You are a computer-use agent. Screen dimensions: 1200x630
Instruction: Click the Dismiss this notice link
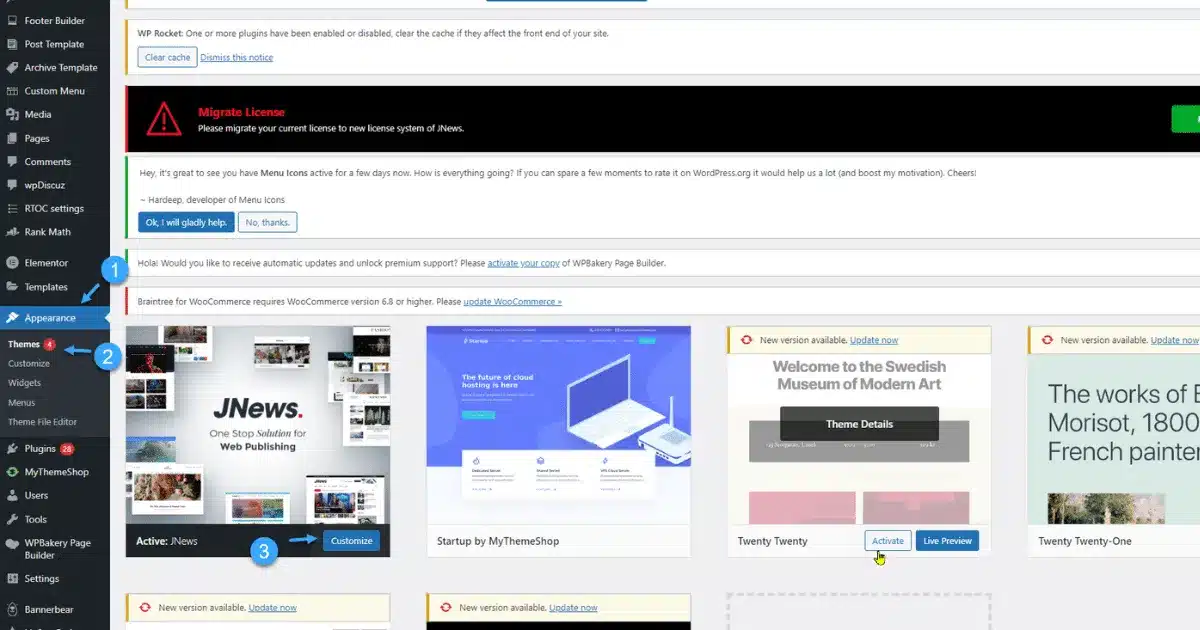tap(236, 57)
